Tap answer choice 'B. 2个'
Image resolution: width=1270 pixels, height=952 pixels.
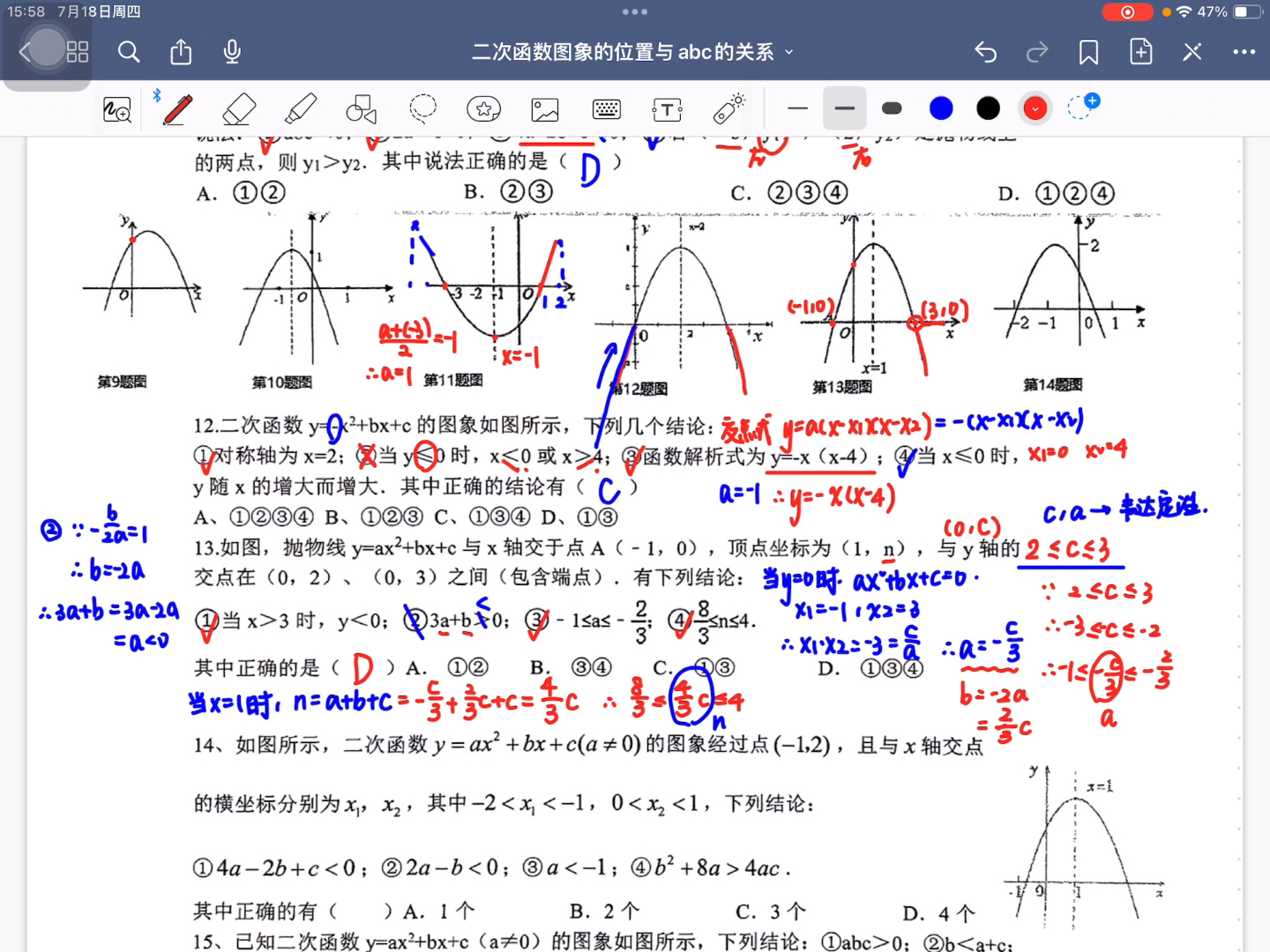coord(605,911)
